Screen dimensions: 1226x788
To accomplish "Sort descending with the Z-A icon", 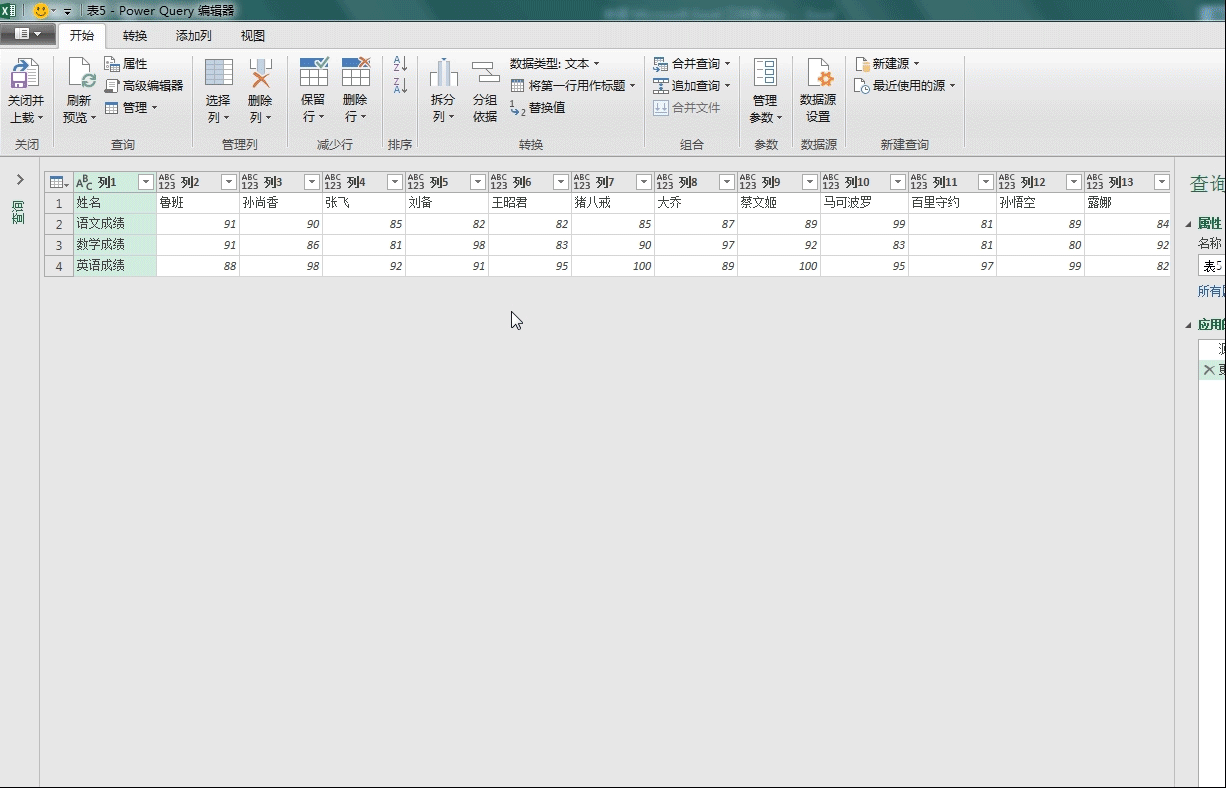I will 400,86.
